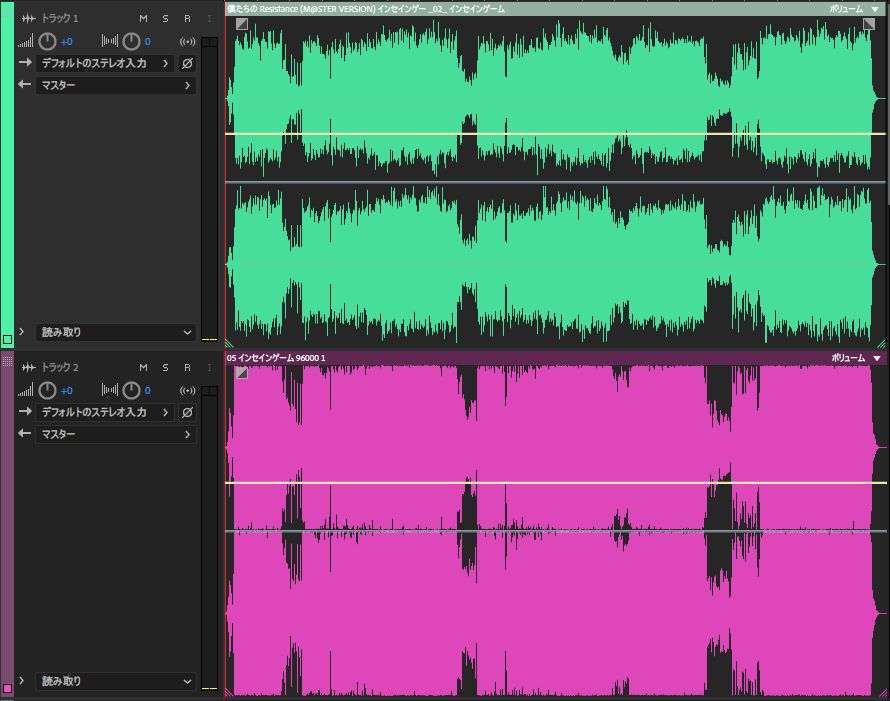
Task: Open Track 1 master output dropdown
Action: click(116, 86)
